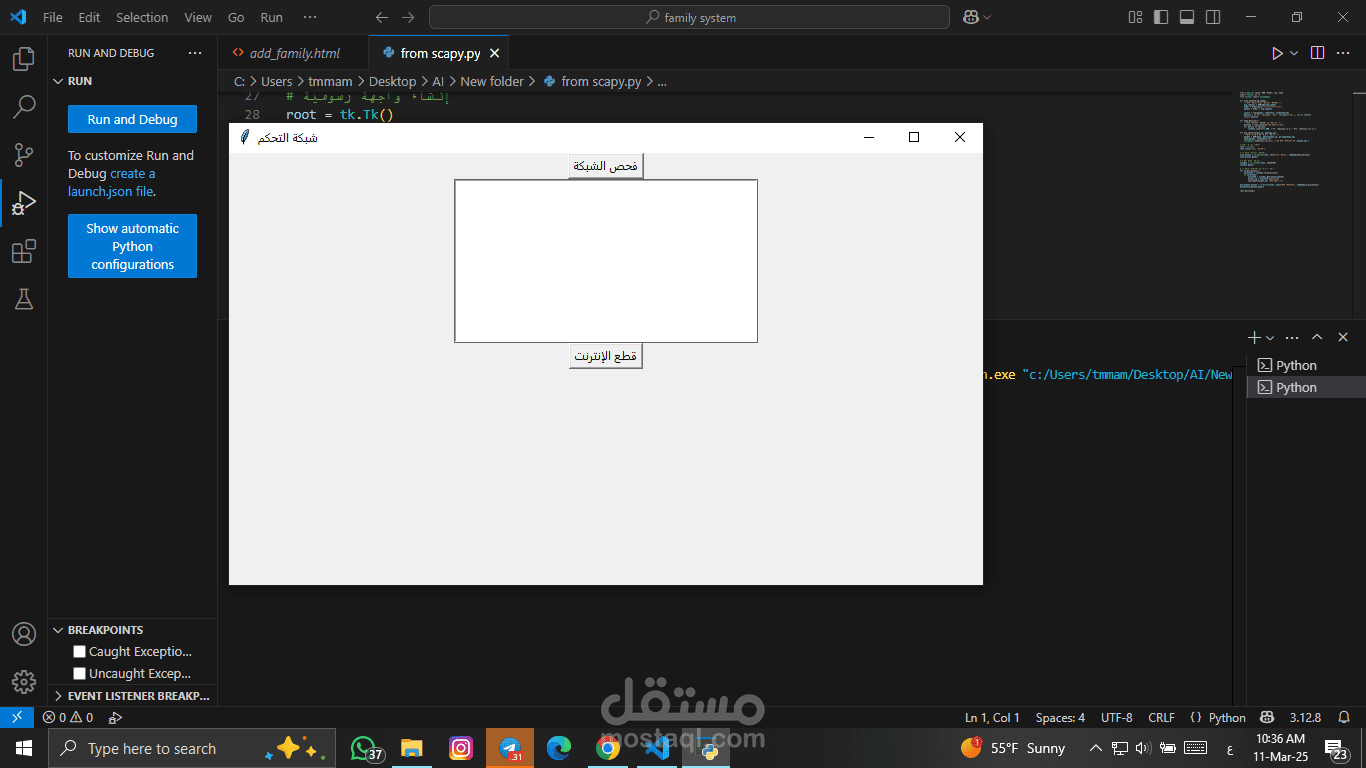This screenshot has width=1366, height=768.
Task: Open editor More Actions ellipsis
Action: (1343, 53)
